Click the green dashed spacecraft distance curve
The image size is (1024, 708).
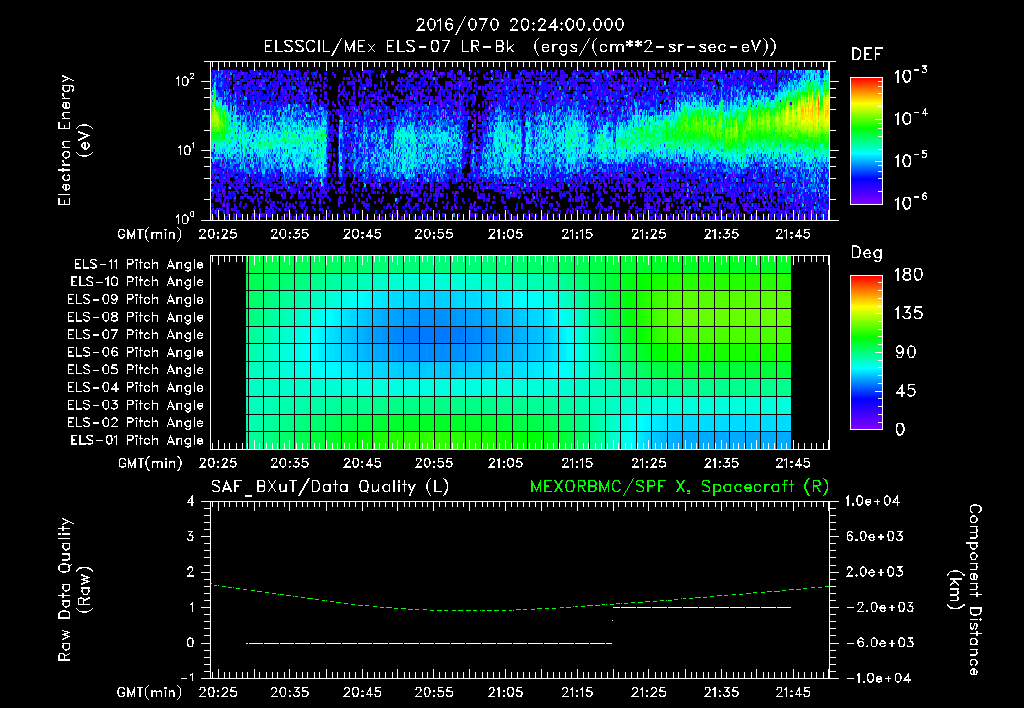click(520, 609)
